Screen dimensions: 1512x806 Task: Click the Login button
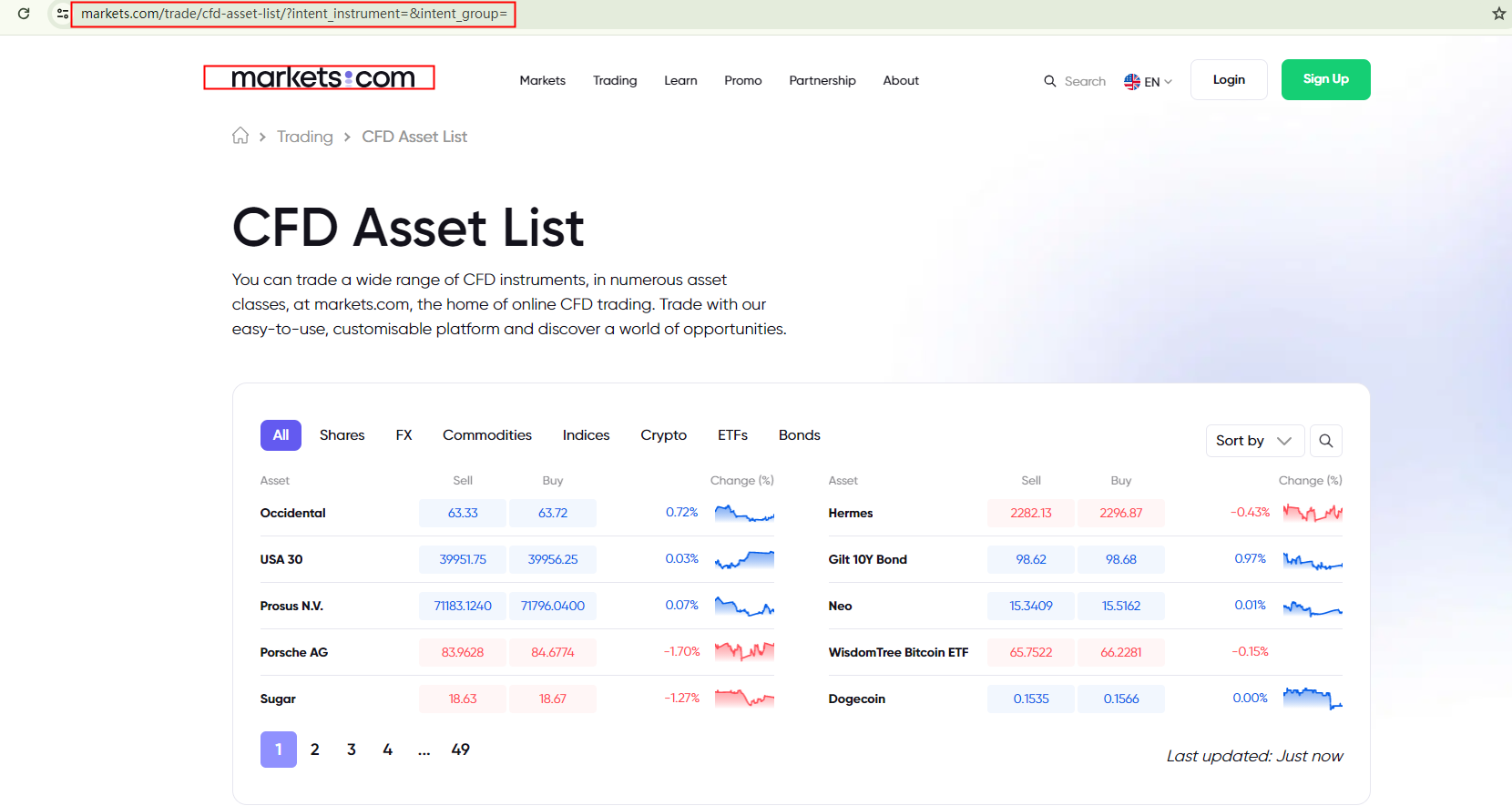[1229, 79]
